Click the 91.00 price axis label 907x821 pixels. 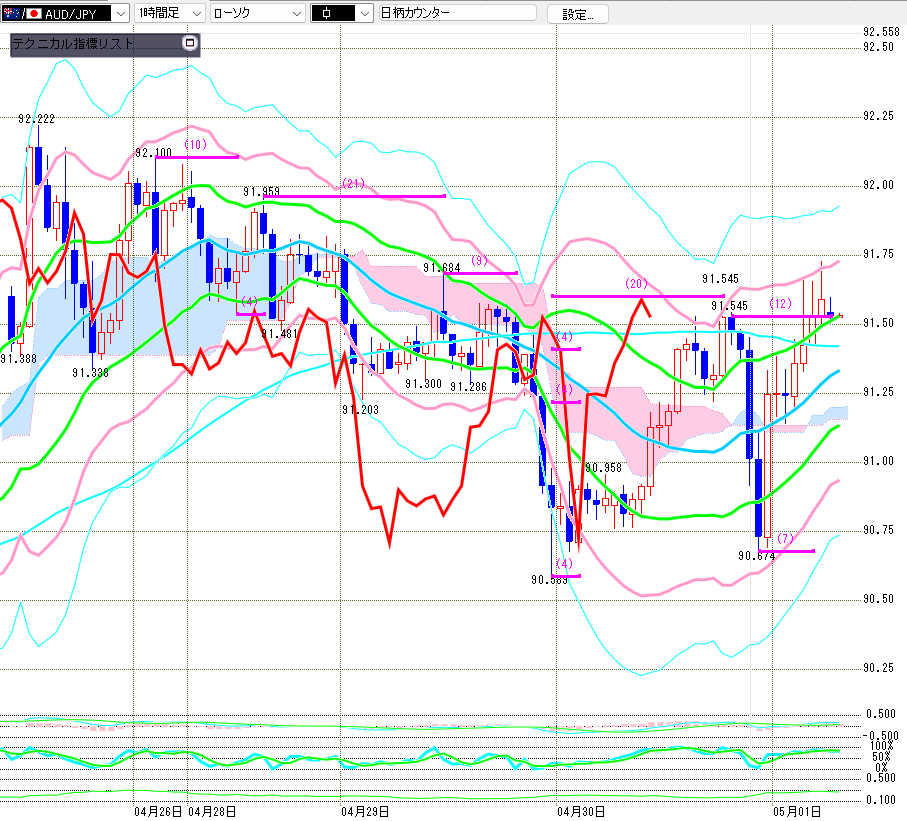878,461
